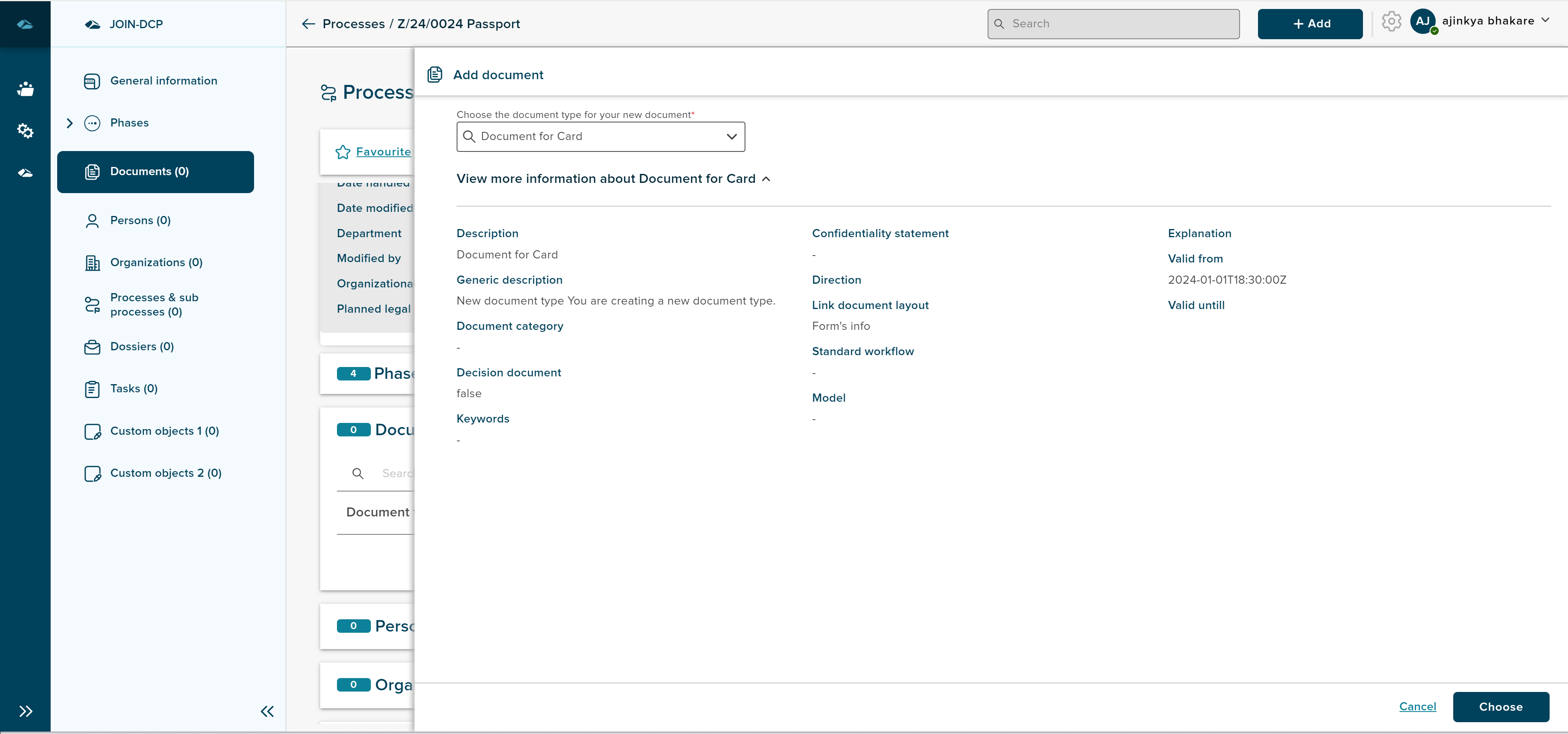Click the AJ user avatar
Image resolution: width=1568 pixels, height=734 pixels.
1423,21
